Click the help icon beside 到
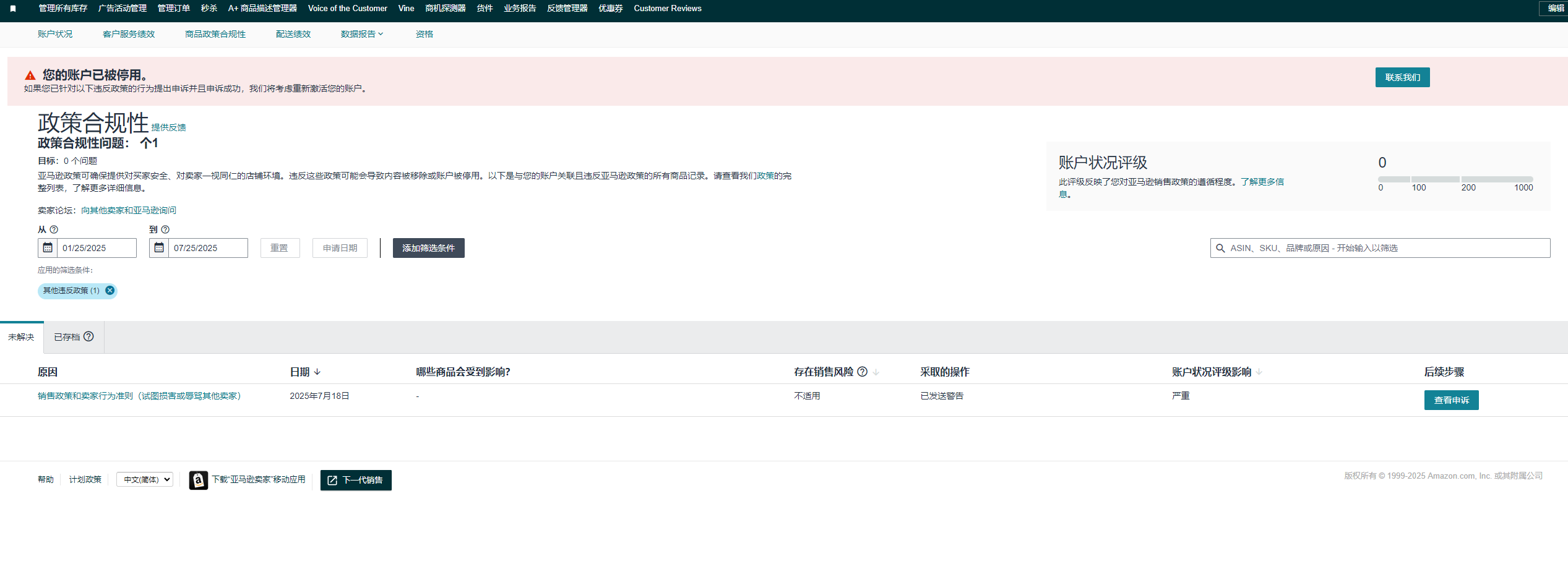The width and height of the screenshot is (1568, 577). pos(165,229)
